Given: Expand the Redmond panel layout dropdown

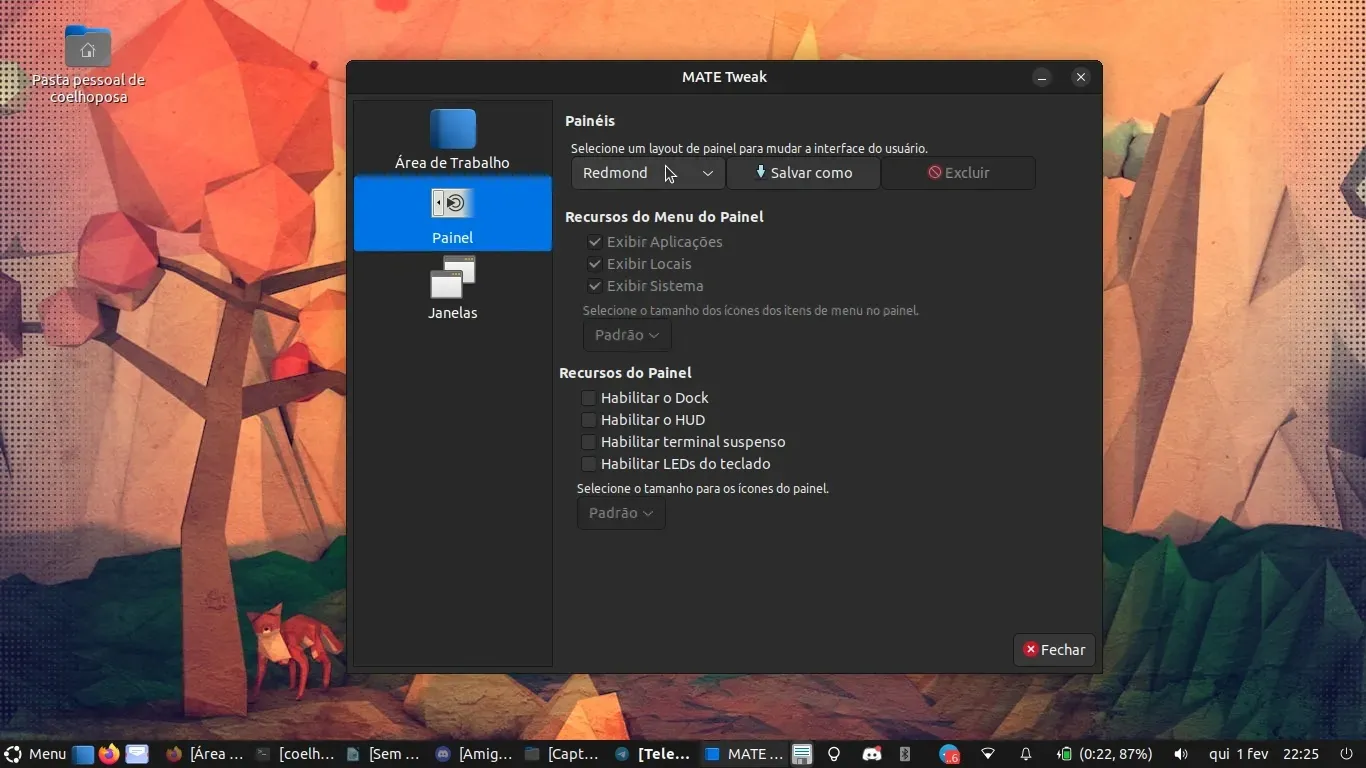Looking at the screenshot, I should pyautogui.click(x=648, y=173).
